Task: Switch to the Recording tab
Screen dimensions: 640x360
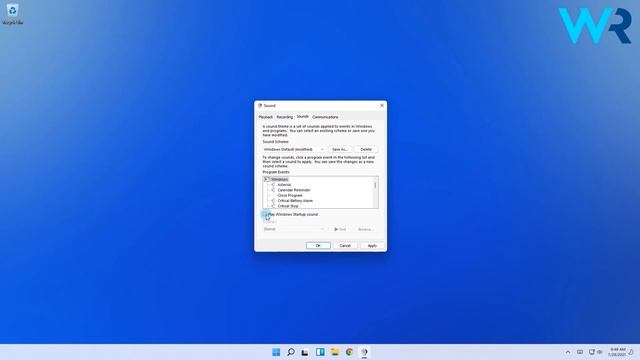Action: (x=284, y=117)
